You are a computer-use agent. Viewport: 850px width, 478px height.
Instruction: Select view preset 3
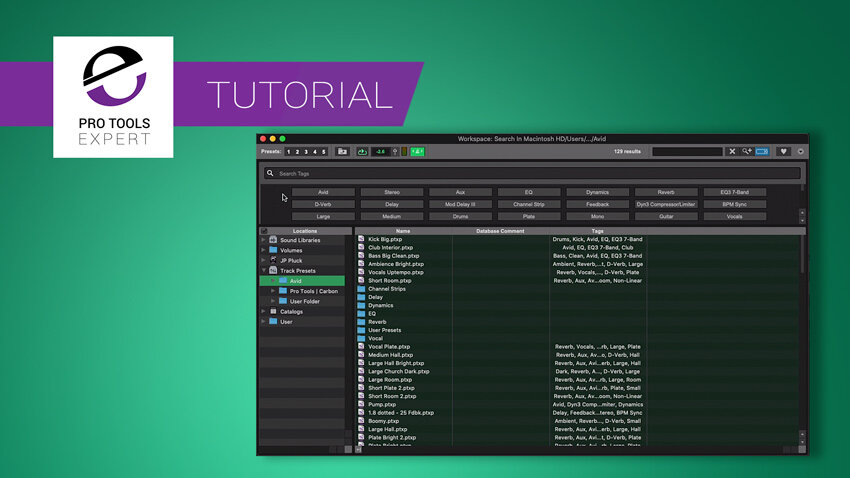306,152
